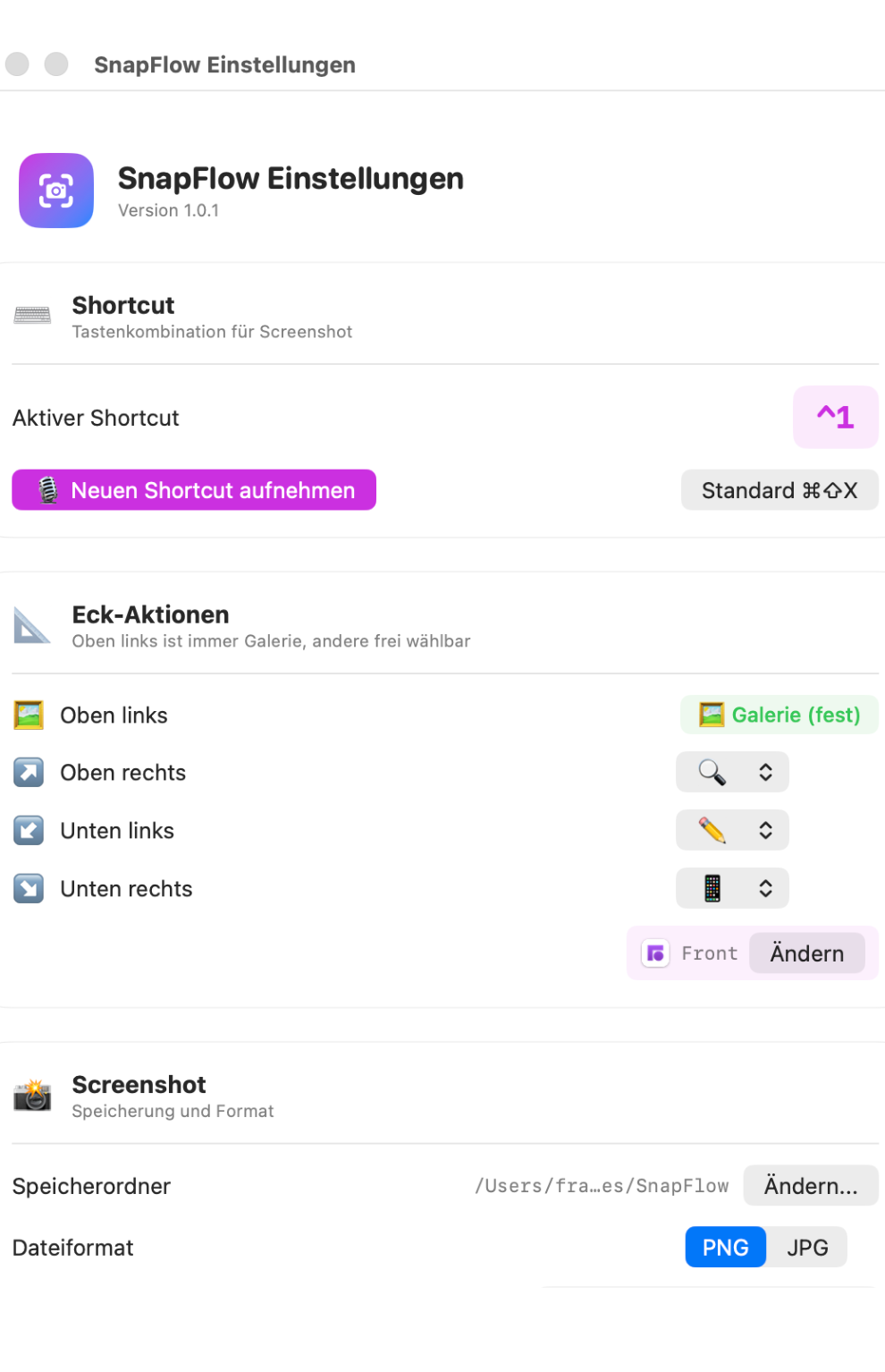Open the Oben rechts action dropdown
Screen dimensions: 885x1372
[766, 772]
